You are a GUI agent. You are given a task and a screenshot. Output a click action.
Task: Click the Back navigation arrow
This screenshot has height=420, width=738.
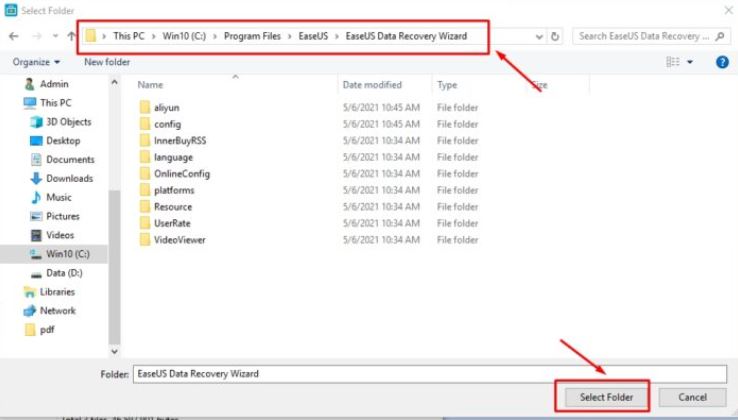coord(14,36)
